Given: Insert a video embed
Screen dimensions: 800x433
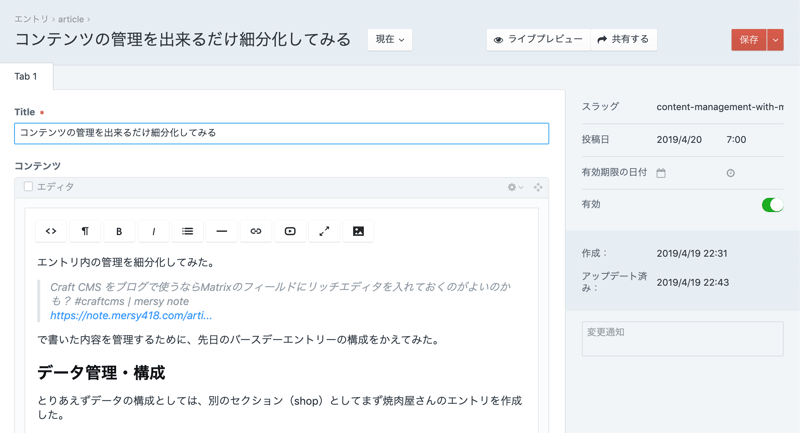Looking at the screenshot, I should coord(290,231).
